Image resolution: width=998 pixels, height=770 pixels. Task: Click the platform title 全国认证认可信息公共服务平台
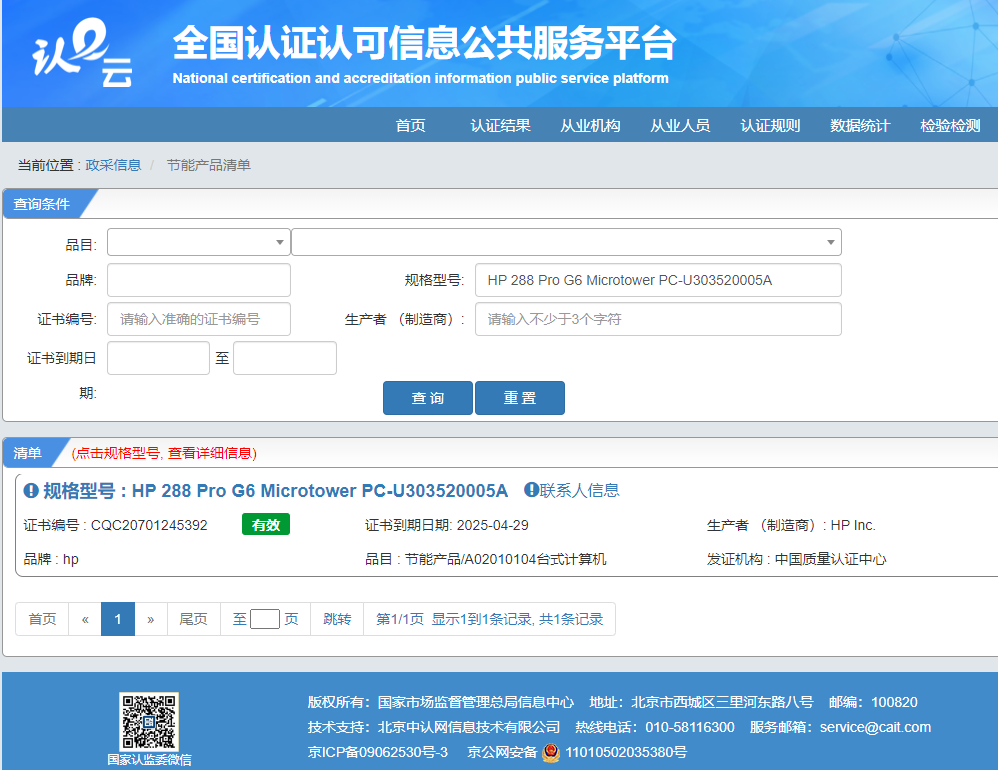425,43
